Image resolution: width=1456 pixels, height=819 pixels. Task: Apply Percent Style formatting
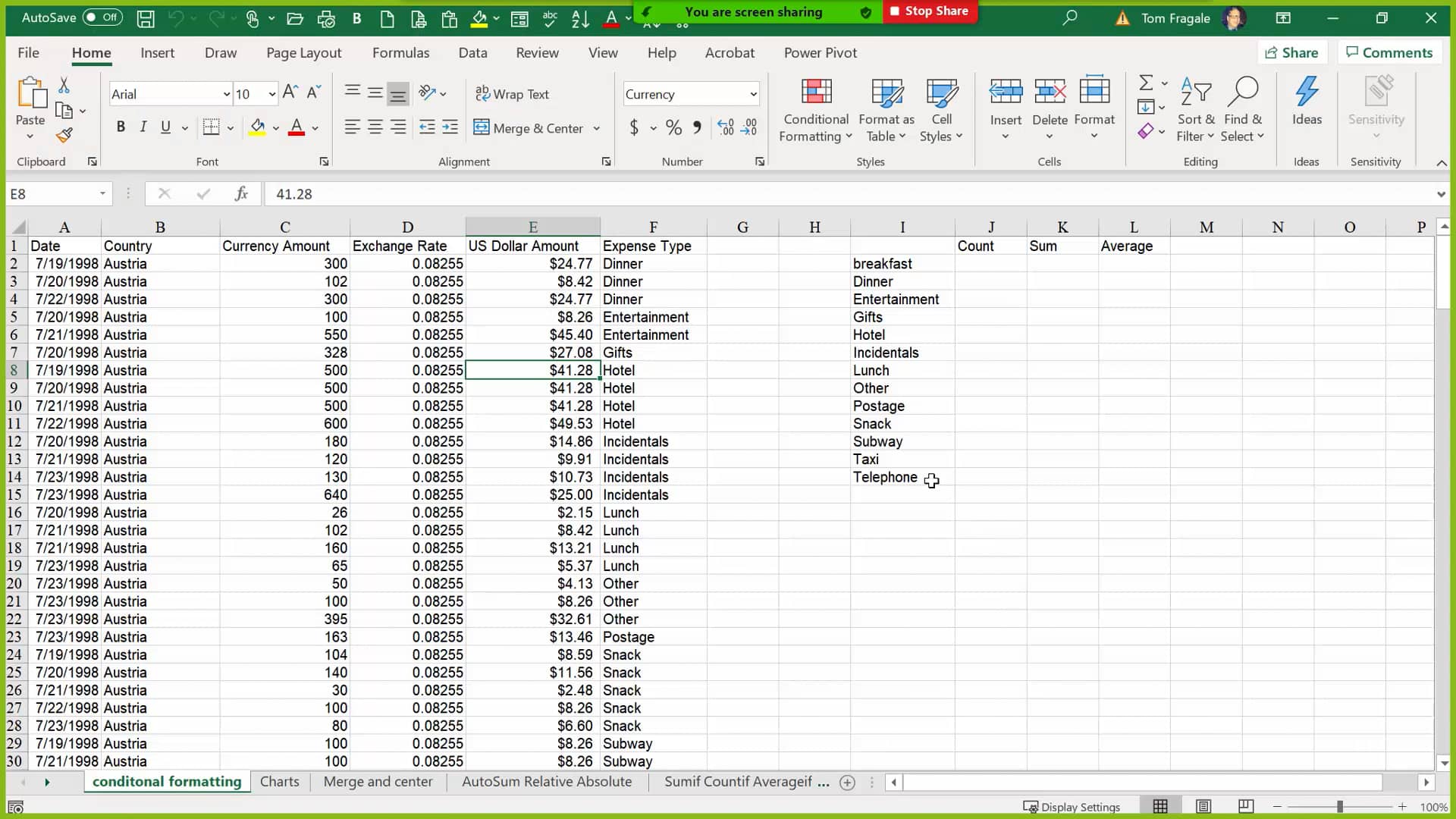tap(673, 127)
